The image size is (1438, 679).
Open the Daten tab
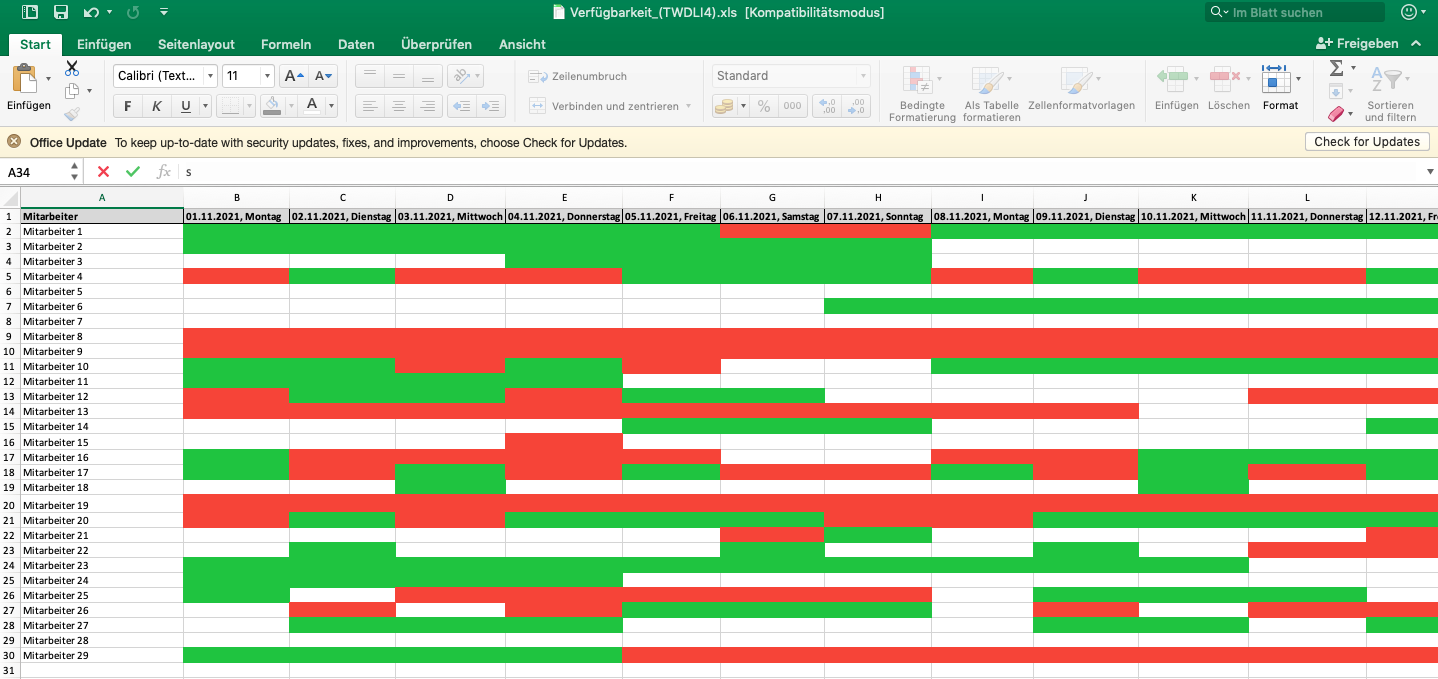tap(356, 44)
